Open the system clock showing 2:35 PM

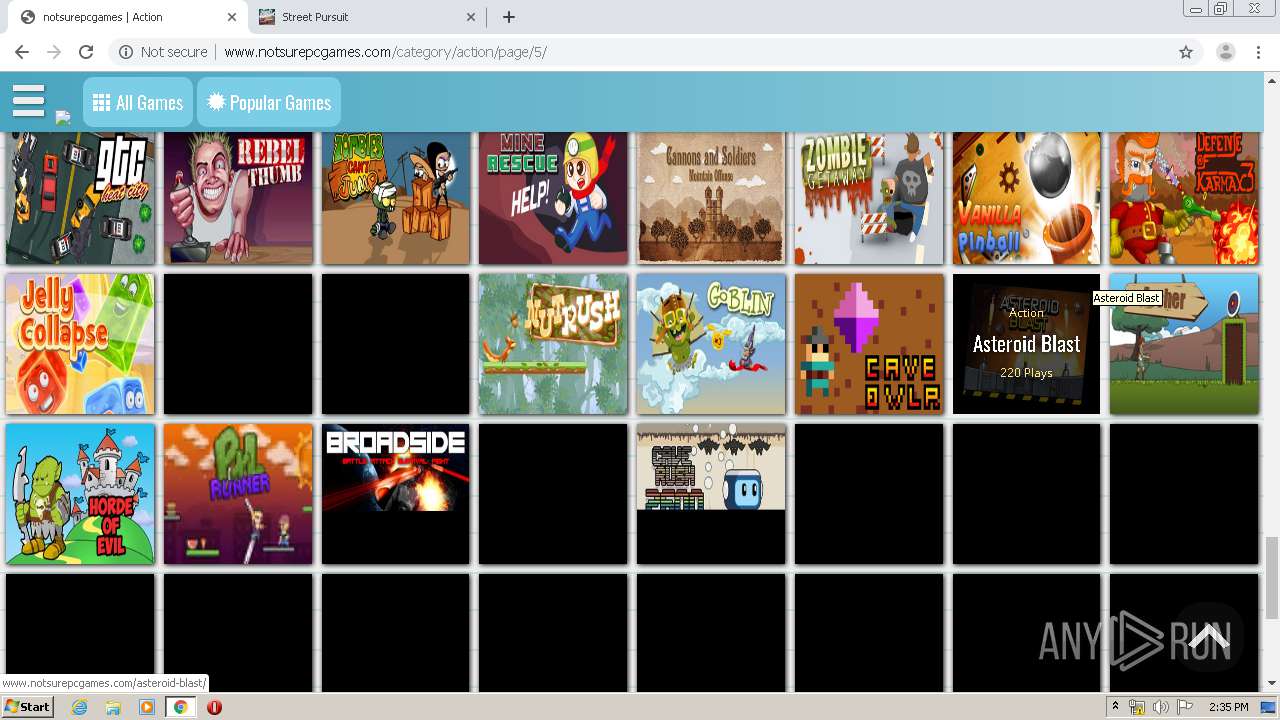coord(1228,707)
